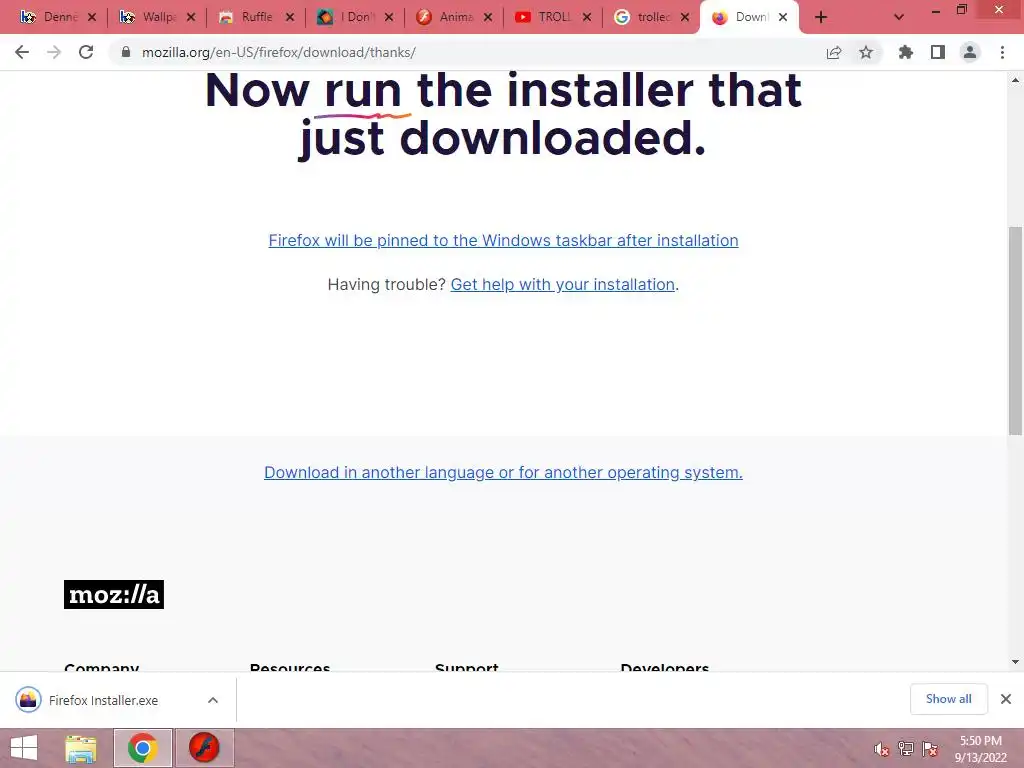Image resolution: width=1024 pixels, height=768 pixels.
Task: Close the Downl Firefox tab
Action: click(783, 18)
